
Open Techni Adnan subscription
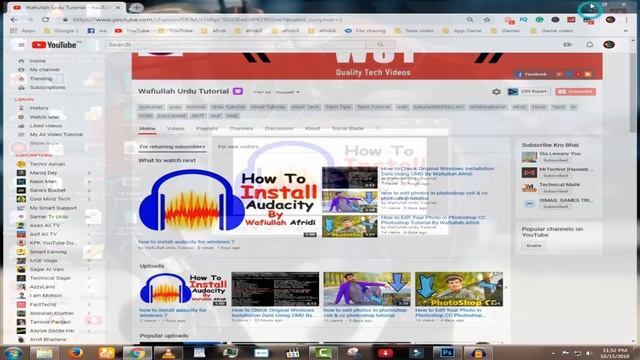(x=47, y=164)
